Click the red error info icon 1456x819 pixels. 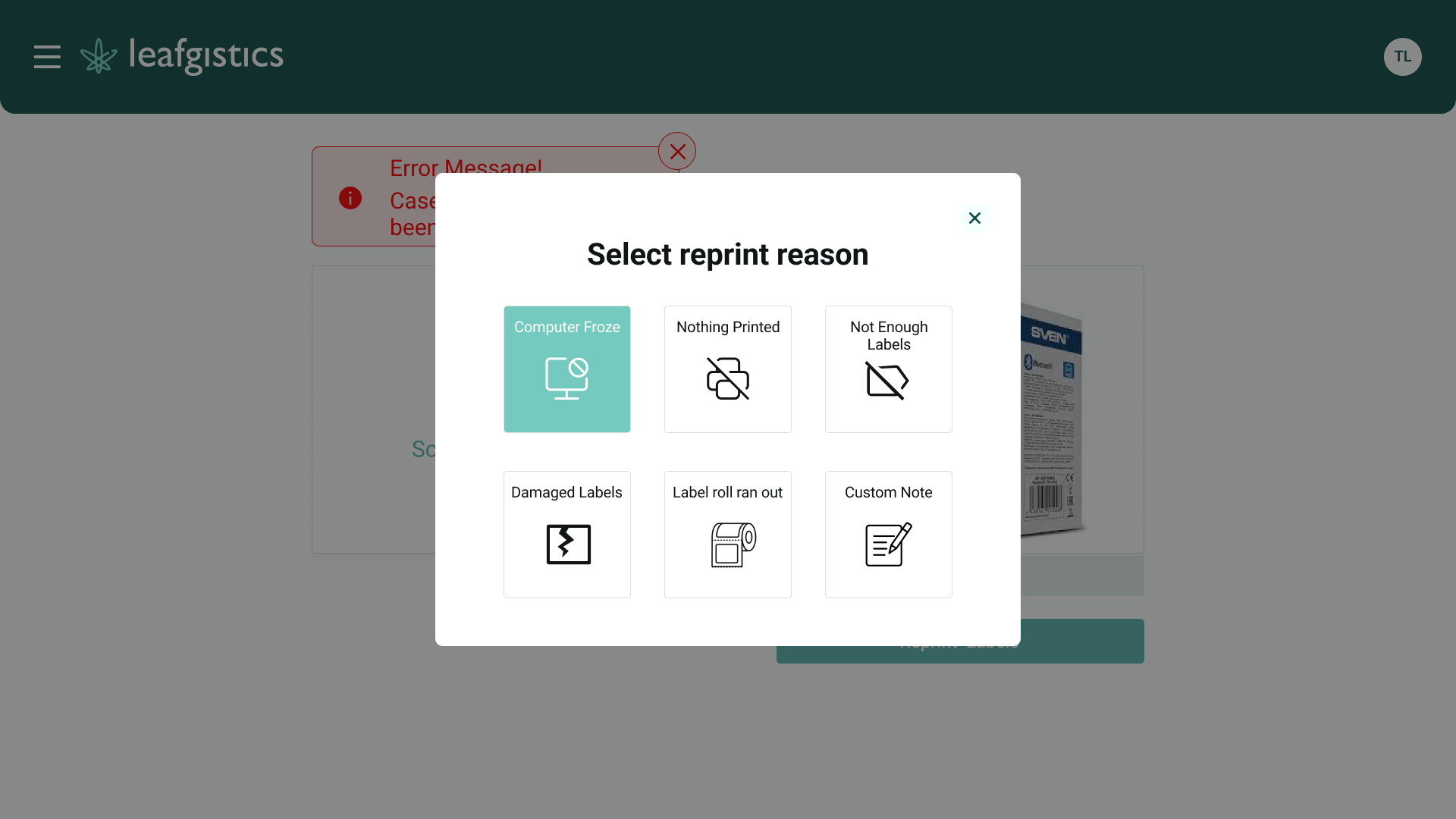pyautogui.click(x=350, y=198)
